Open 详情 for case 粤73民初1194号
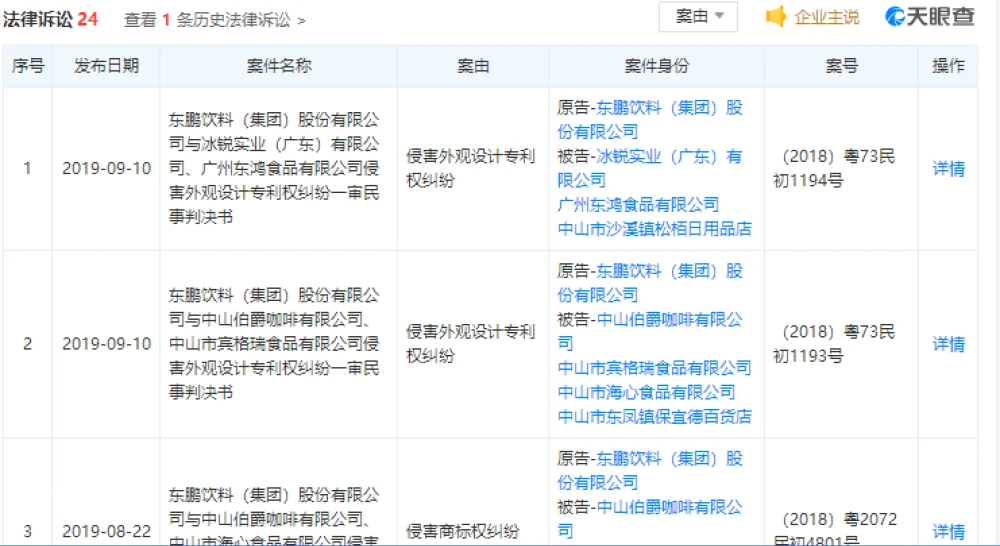This screenshot has height=546, width=1000. pos(948,168)
